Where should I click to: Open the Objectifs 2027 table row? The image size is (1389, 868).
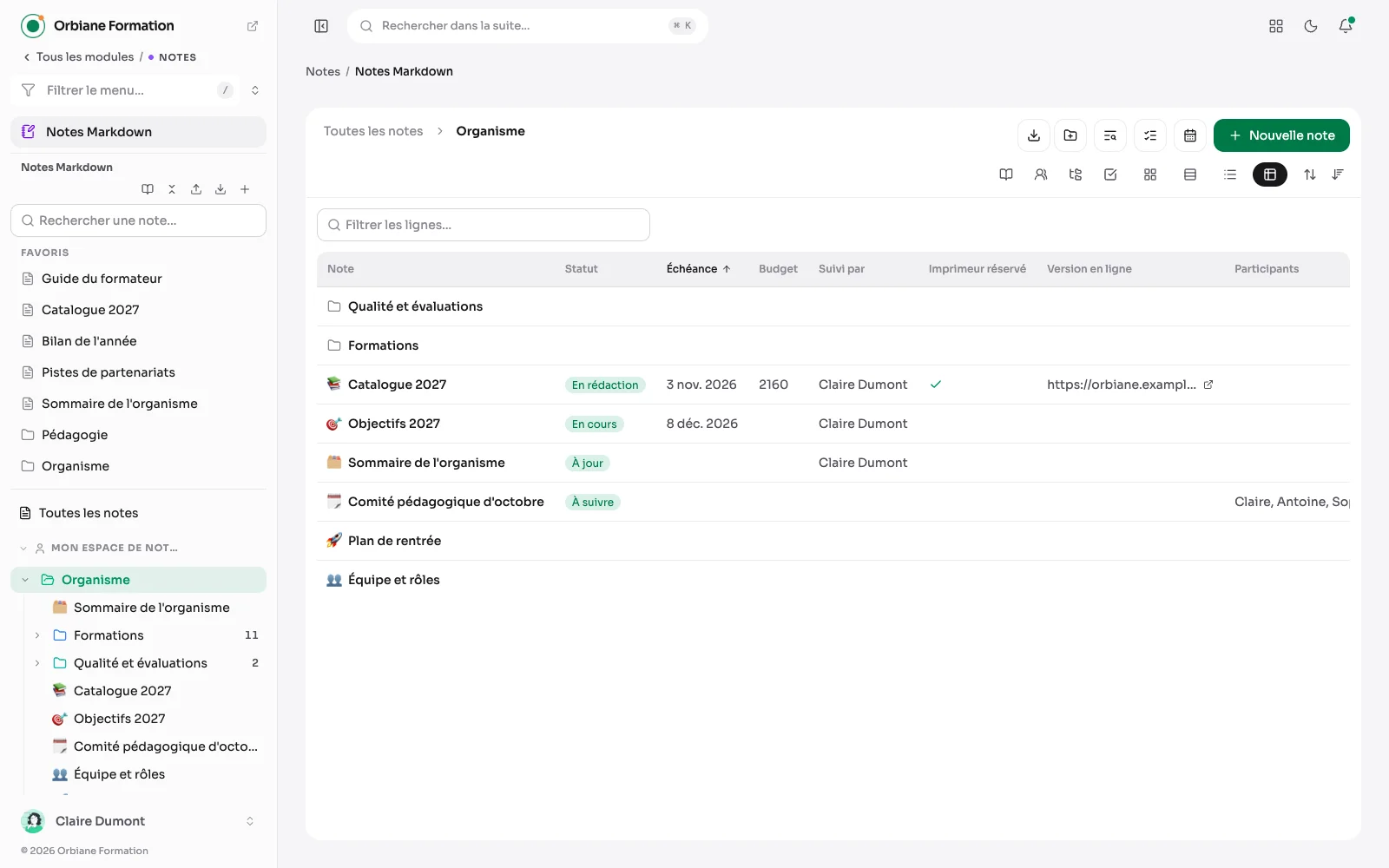(x=833, y=424)
